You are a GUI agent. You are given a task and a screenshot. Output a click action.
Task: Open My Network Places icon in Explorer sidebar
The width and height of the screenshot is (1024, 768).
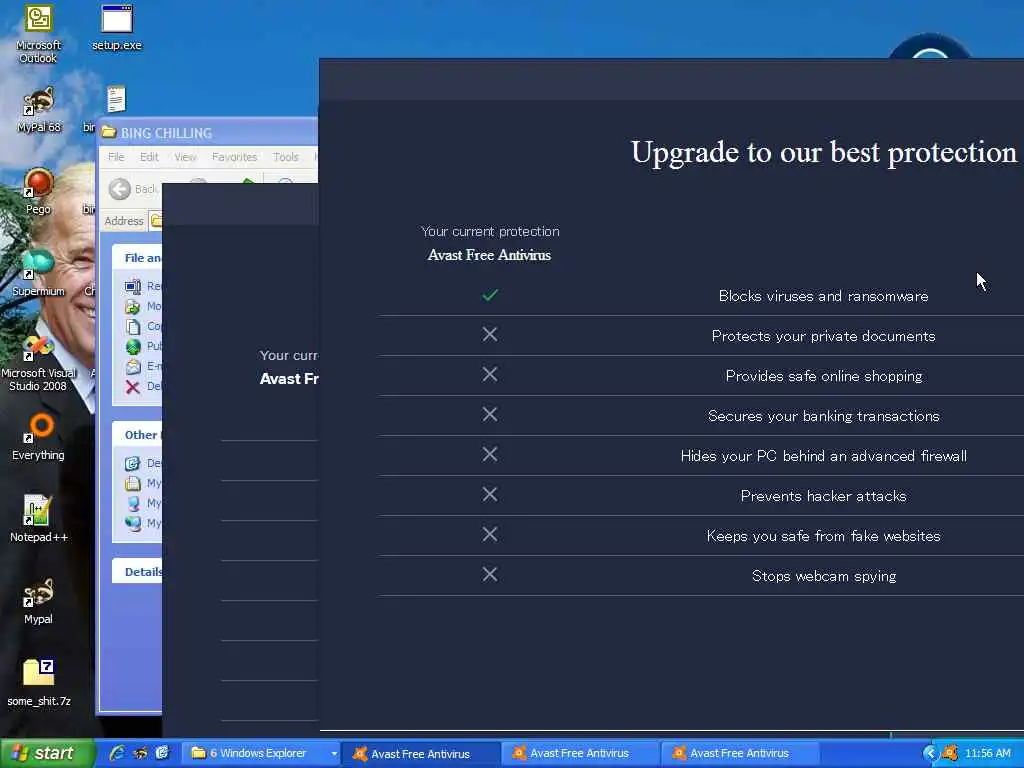(x=133, y=523)
